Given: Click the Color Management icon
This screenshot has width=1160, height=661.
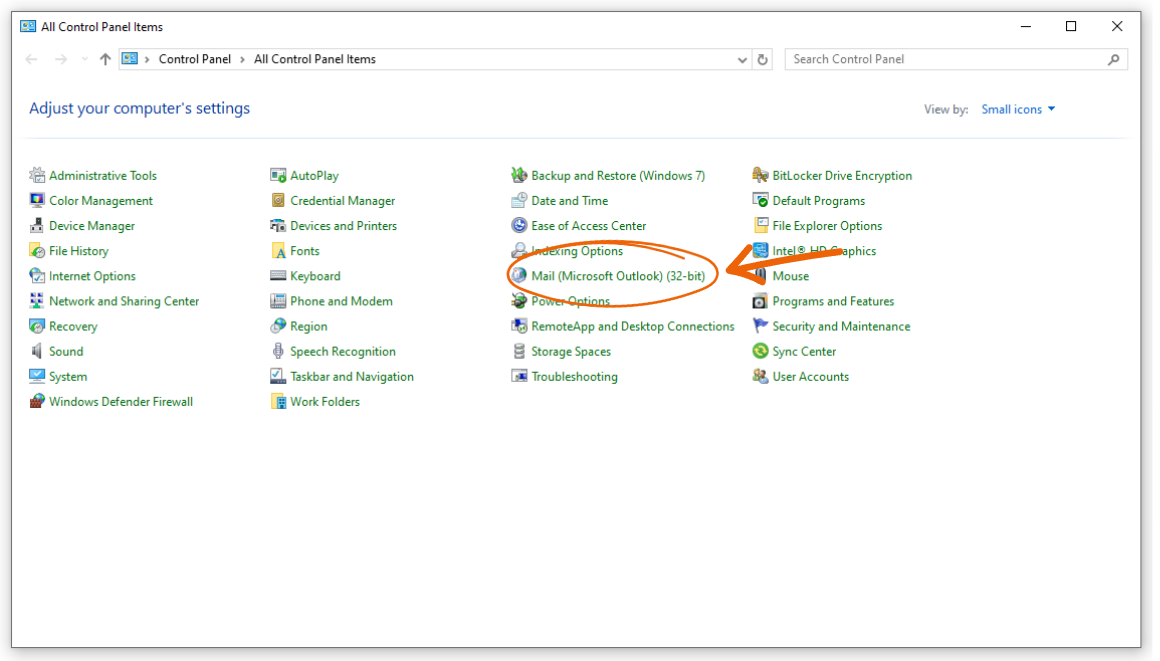Looking at the screenshot, I should click(37, 201).
